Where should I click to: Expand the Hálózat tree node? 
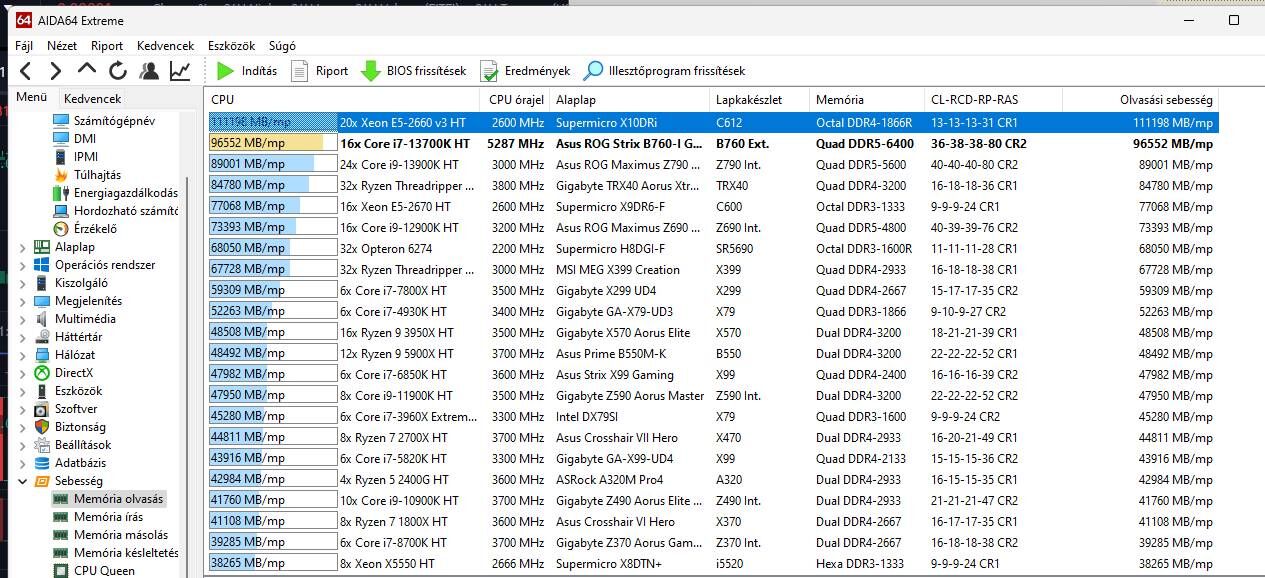click(23, 355)
